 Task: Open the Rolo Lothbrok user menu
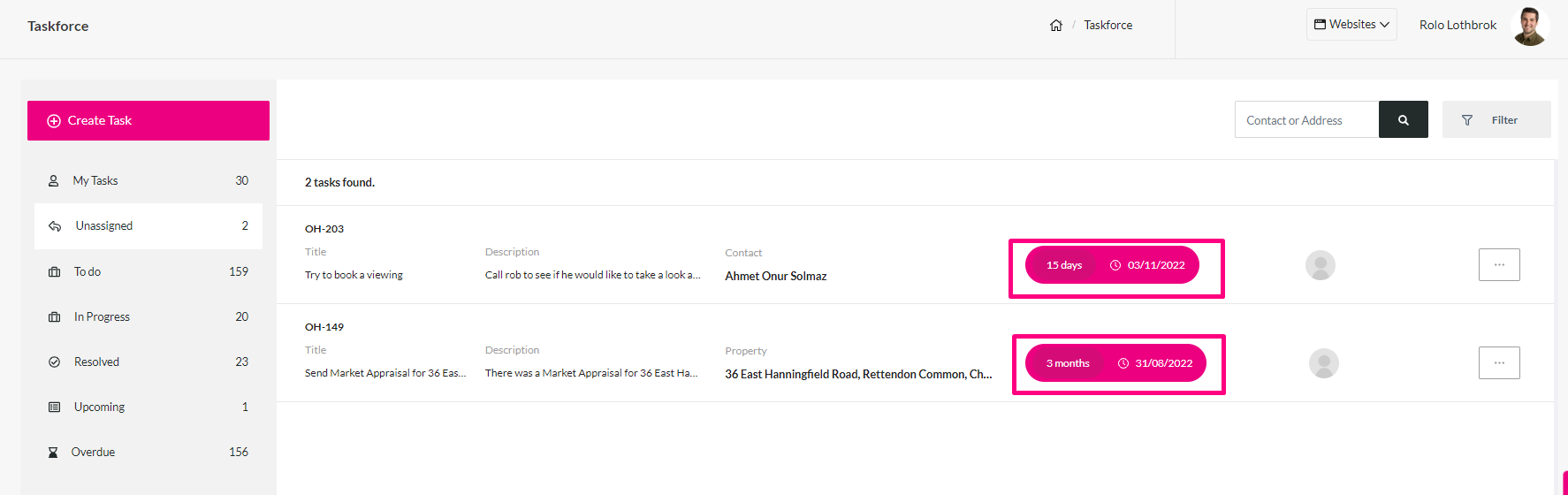click(x=1458, y=25)
